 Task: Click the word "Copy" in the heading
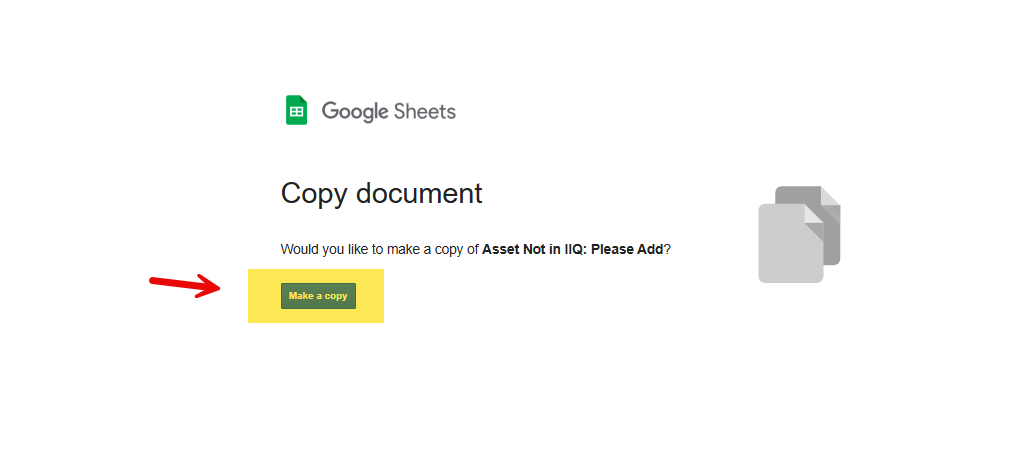[312, 193]
